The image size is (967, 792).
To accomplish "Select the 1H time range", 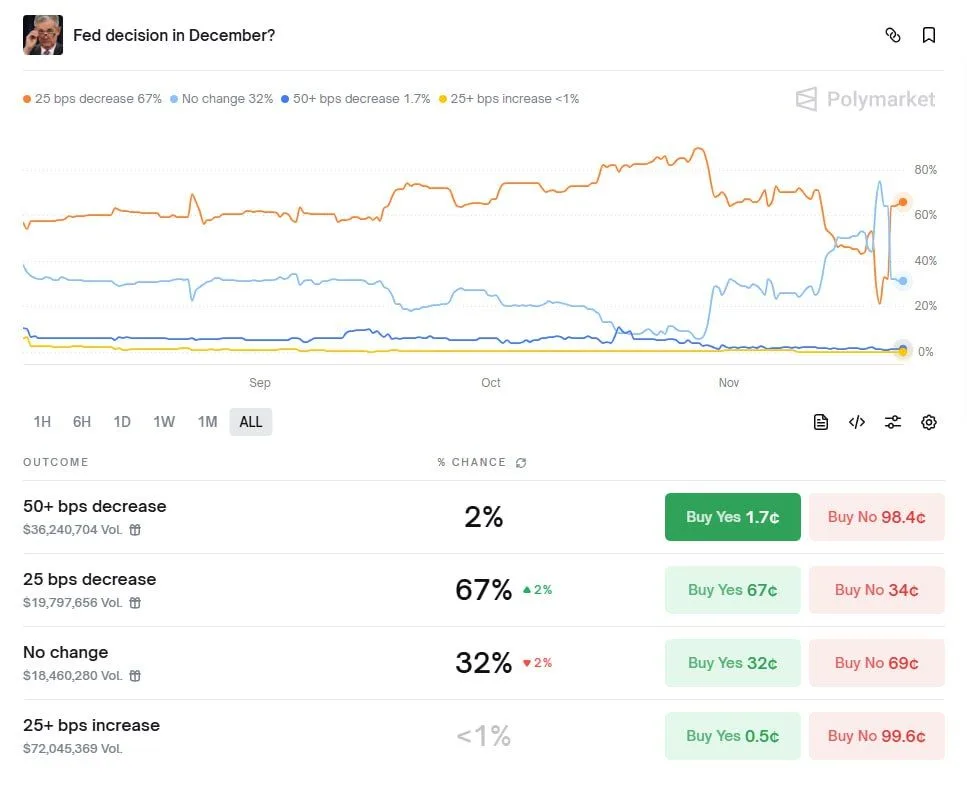I will tap(42, 422).
